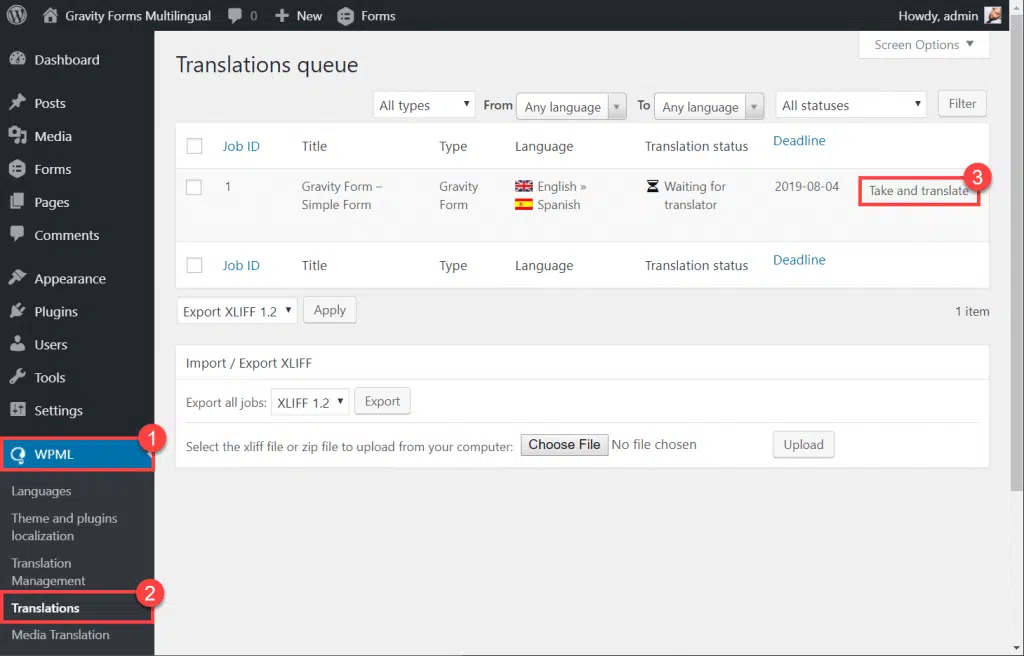Click the hourglass status icon
The height and width of the screenshot is (656, 1024).
pyautogui.click(x=652, y=186)
